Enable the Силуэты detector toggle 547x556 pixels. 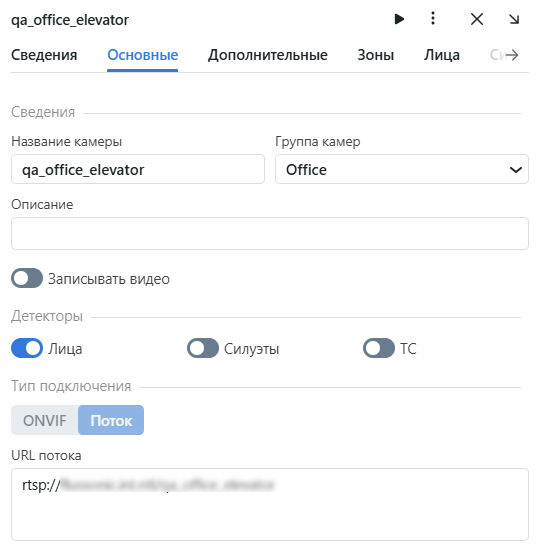(203, 348)
